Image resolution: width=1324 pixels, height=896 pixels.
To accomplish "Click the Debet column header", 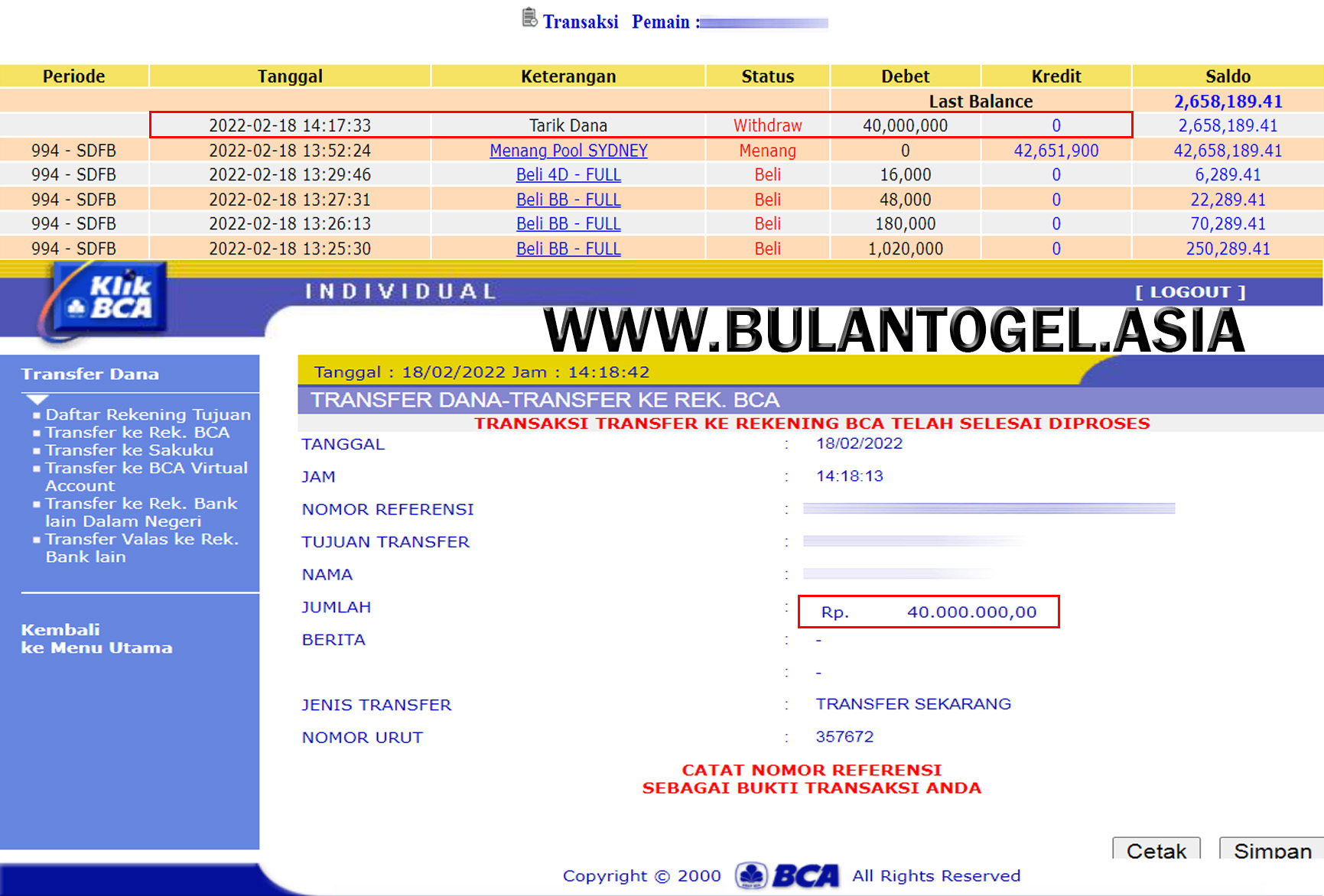I will [x=906, y=76].
